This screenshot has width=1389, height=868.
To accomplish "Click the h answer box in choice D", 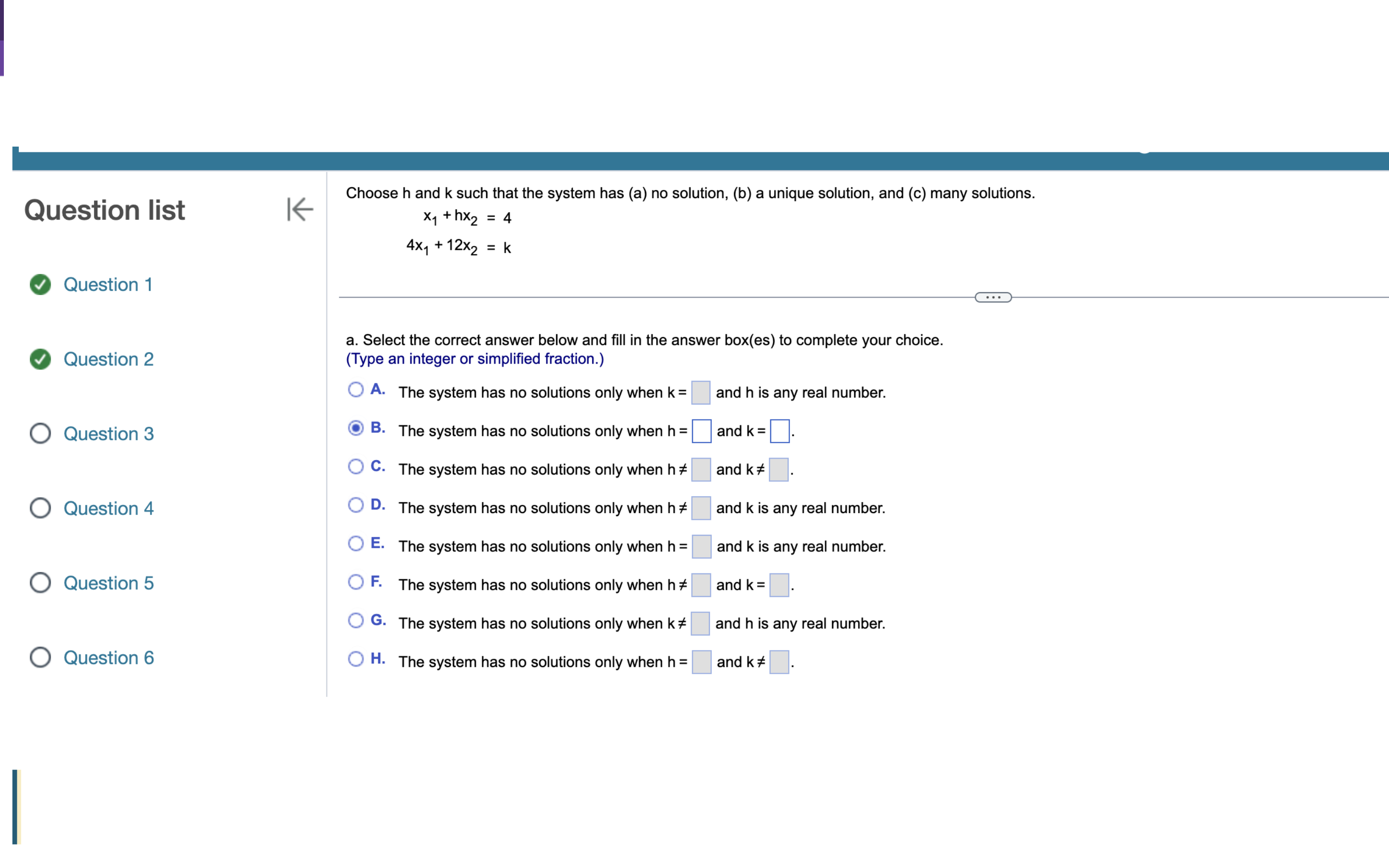I will [701, 508].
